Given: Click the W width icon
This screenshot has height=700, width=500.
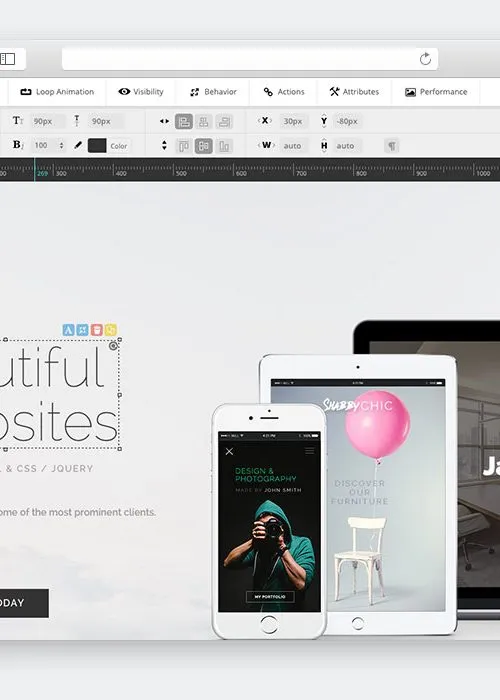Looking at the screenshot, I should 266,145.
